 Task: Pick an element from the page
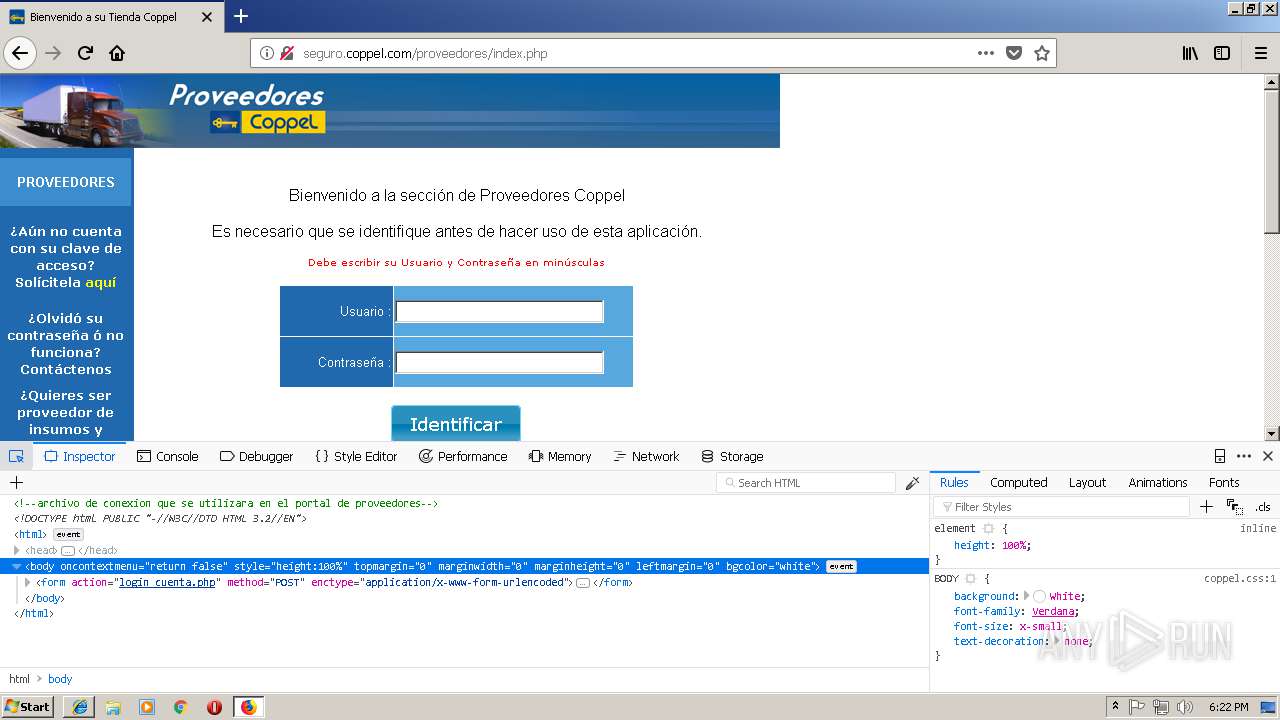click(x=16, y=456)
